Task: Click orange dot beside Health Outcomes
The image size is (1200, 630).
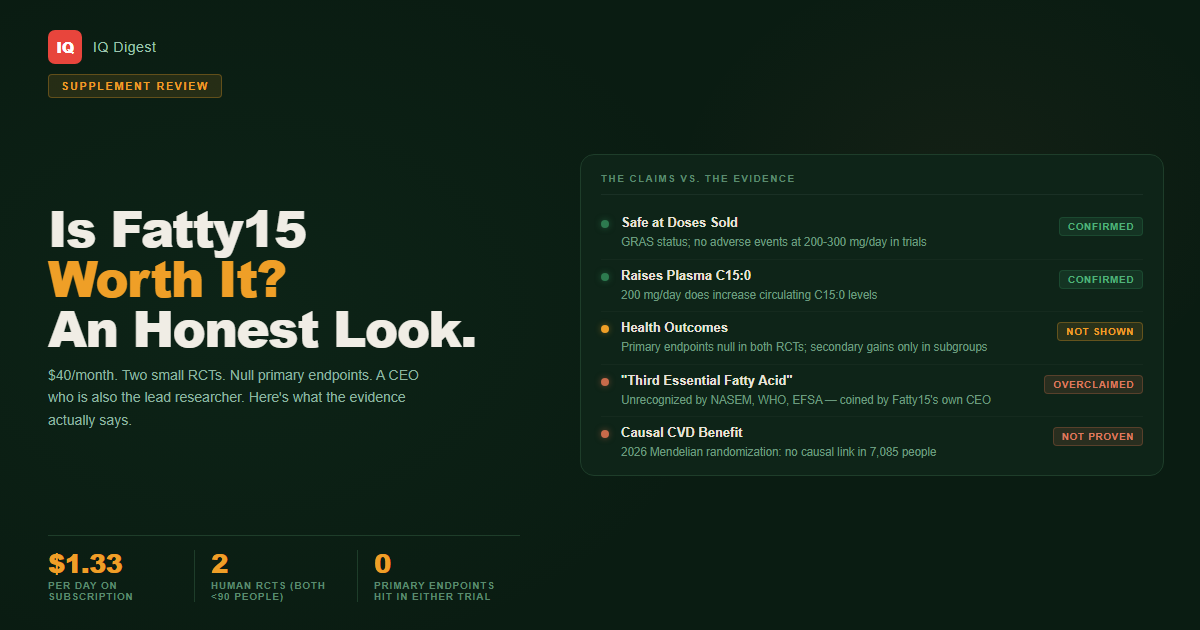Action: (x=605, y=329)
